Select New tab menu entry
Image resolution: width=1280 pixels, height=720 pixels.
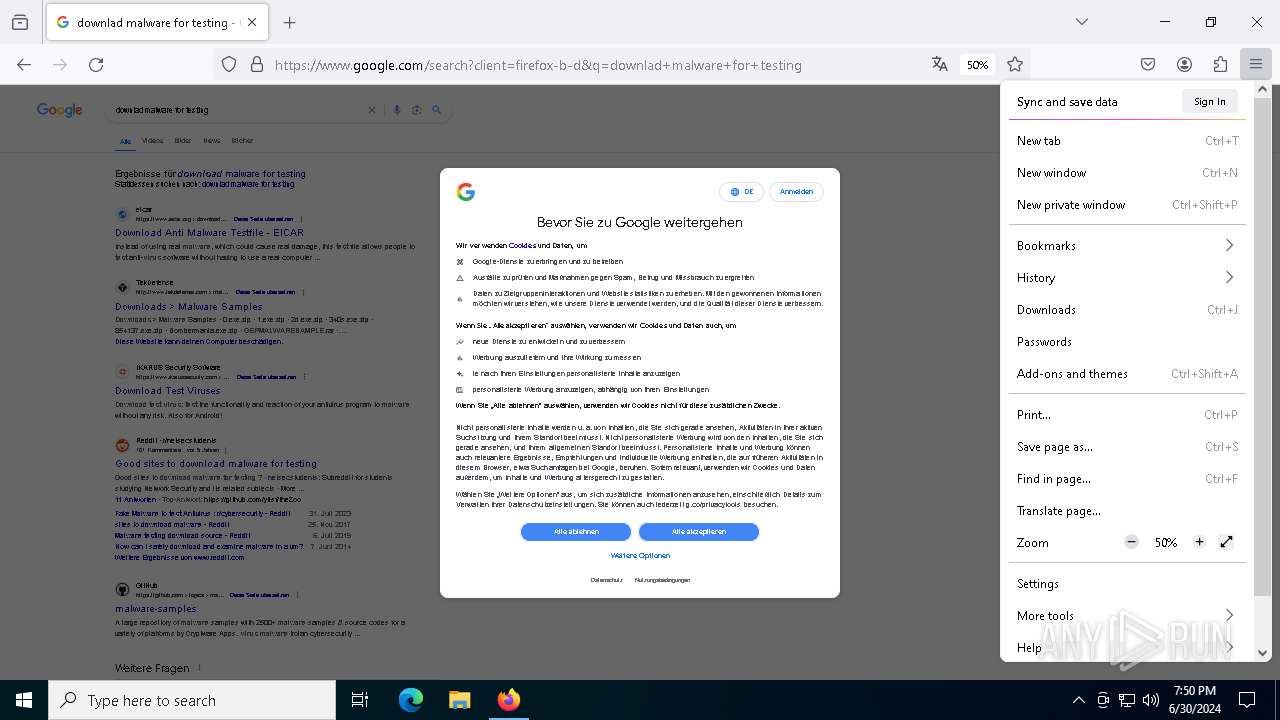point(1127,141)
